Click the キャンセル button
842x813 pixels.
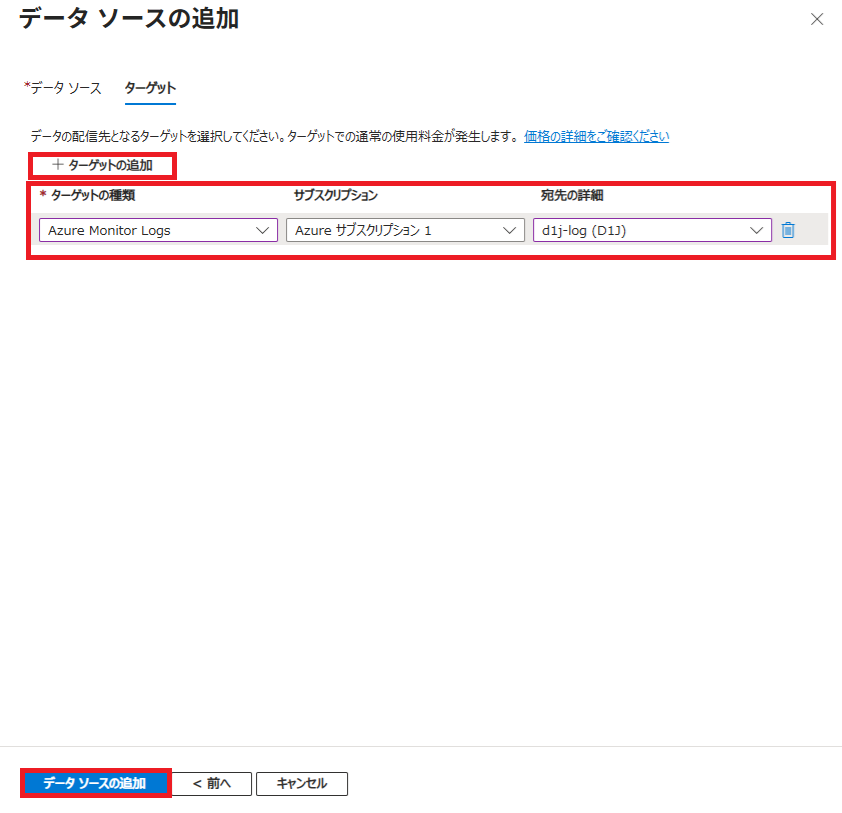(x=301, y=783)
